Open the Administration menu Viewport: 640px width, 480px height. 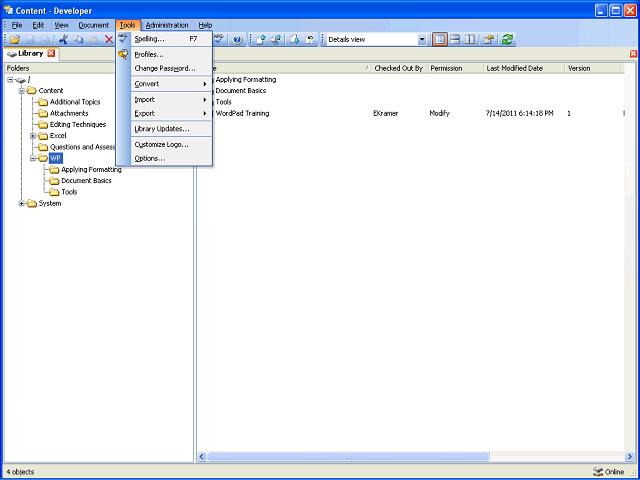click(x=167, y=25)
